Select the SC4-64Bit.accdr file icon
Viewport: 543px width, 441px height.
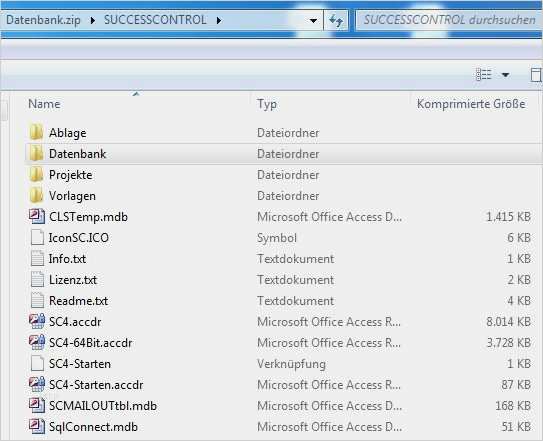(37, 343)
